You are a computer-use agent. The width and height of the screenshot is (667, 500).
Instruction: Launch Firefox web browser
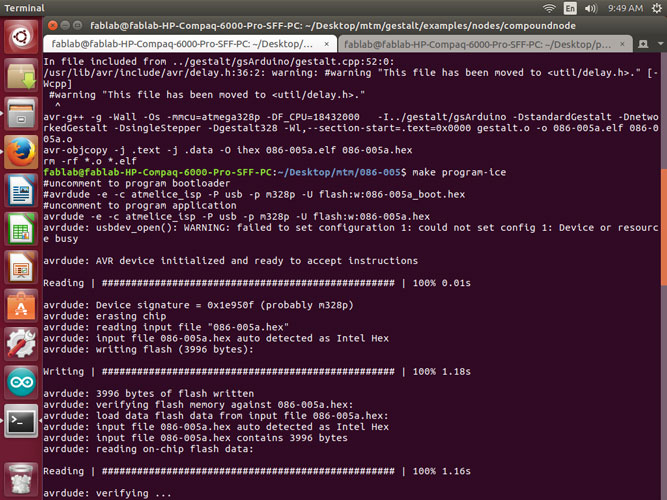(21, 152)
